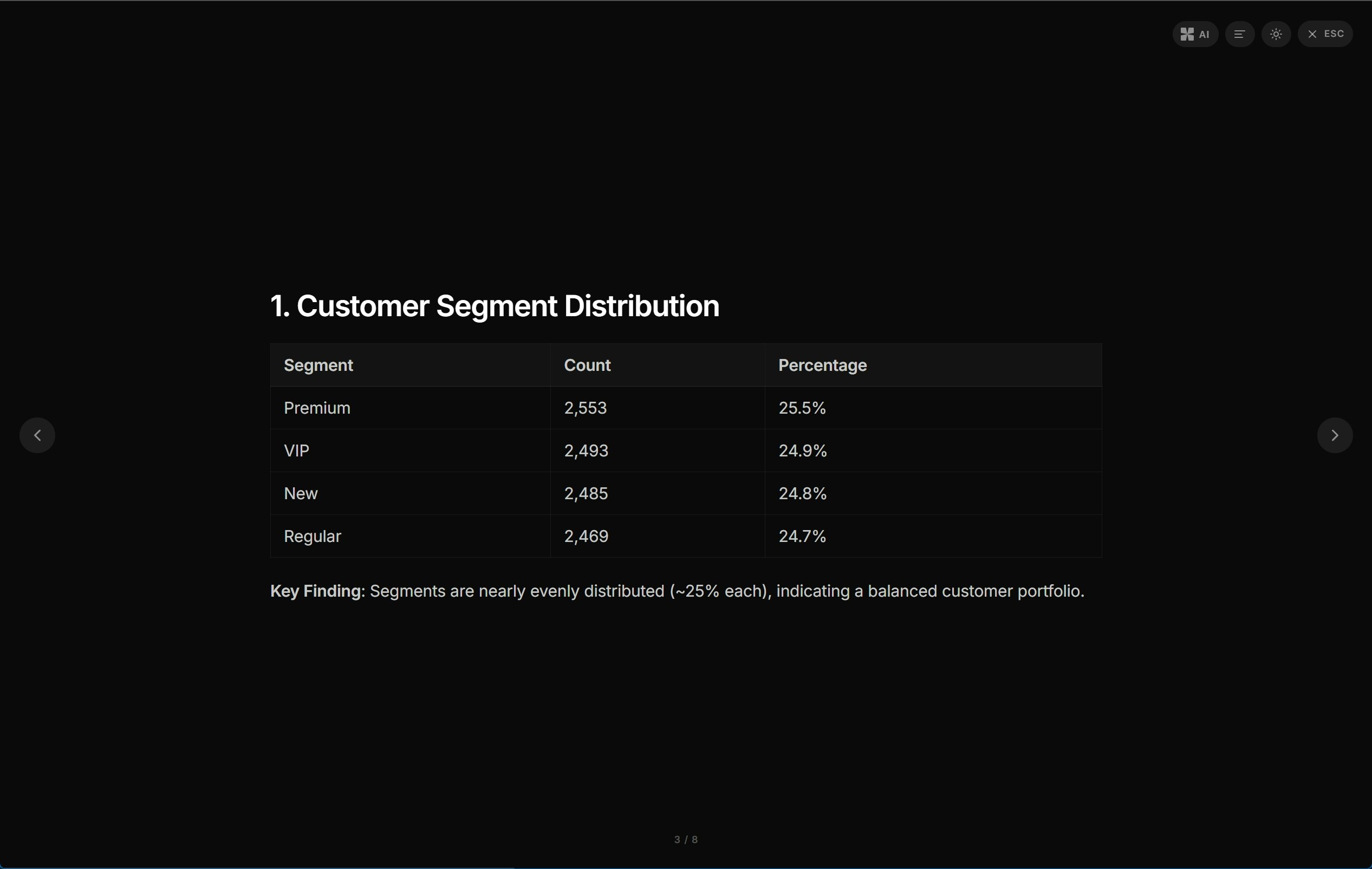Screen dimensions: 1372x869
Task: Select the Percentage column header
Action: coord(822,365)
